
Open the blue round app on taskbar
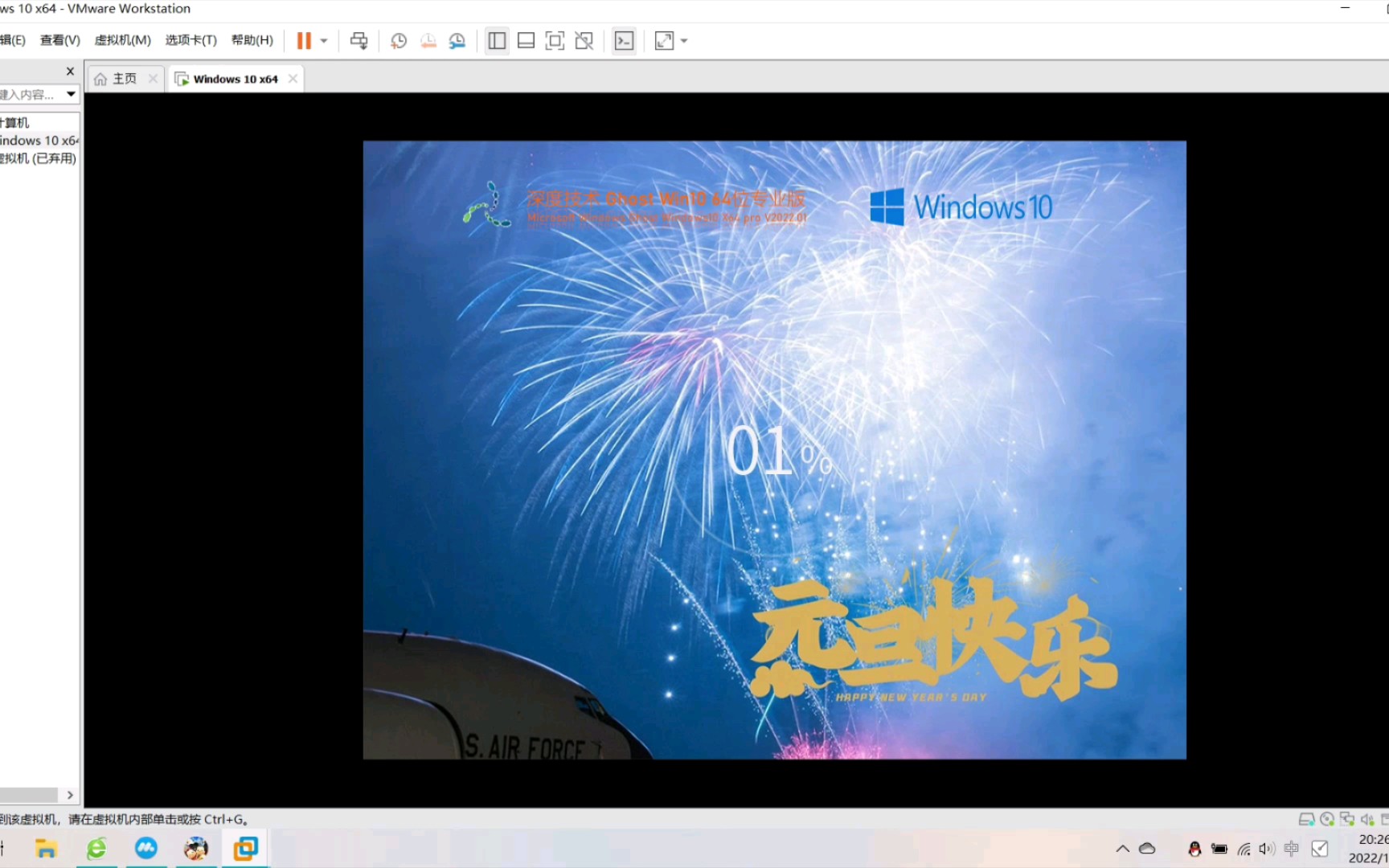(146, 849)
